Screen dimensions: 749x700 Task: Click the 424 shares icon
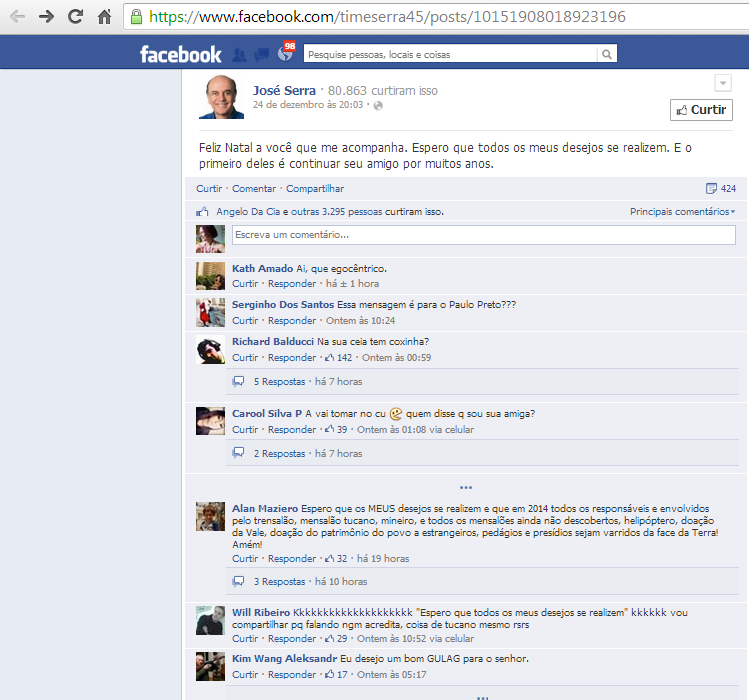721,189
